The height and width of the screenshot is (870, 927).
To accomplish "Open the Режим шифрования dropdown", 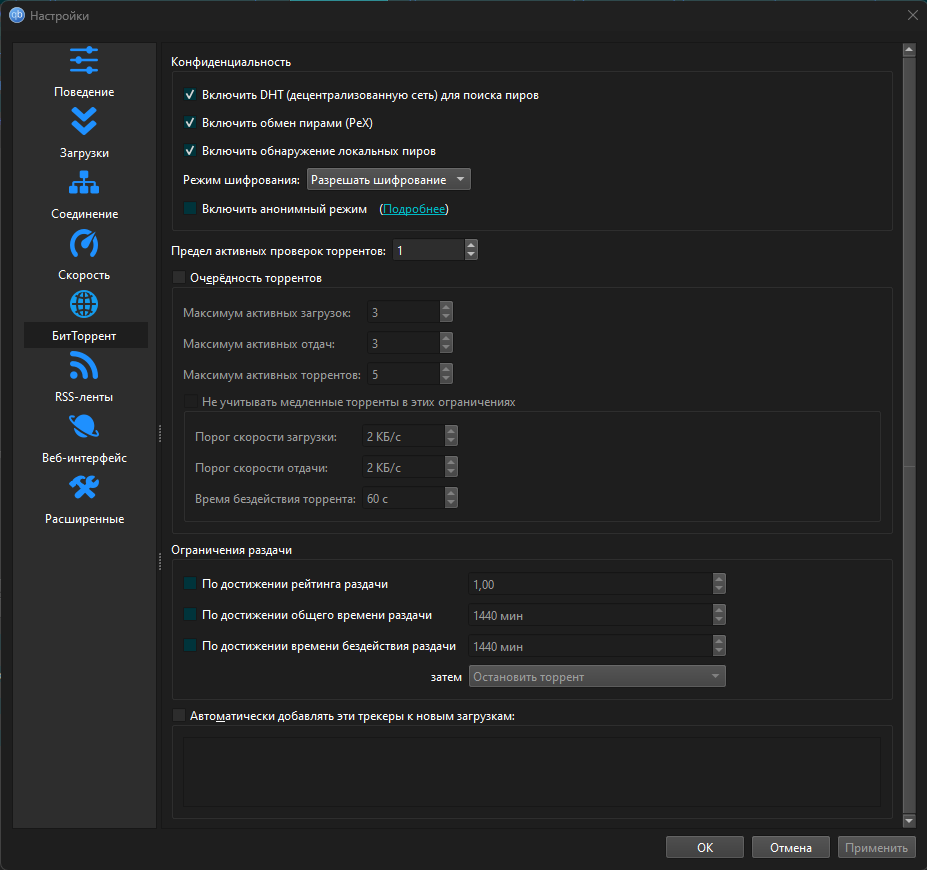I will coord(388,180).
